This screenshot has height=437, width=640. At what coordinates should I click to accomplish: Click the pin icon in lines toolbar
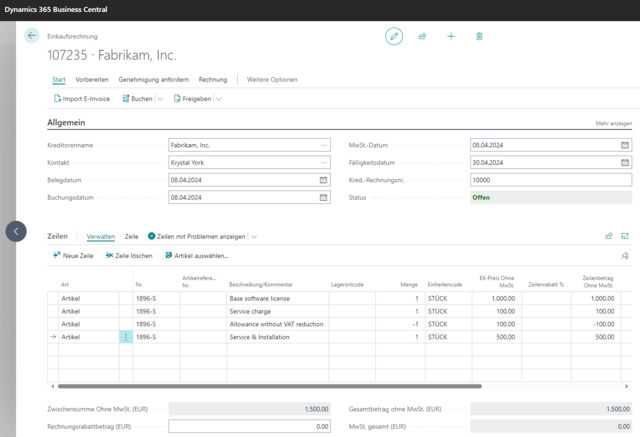(x=625, y=256)
